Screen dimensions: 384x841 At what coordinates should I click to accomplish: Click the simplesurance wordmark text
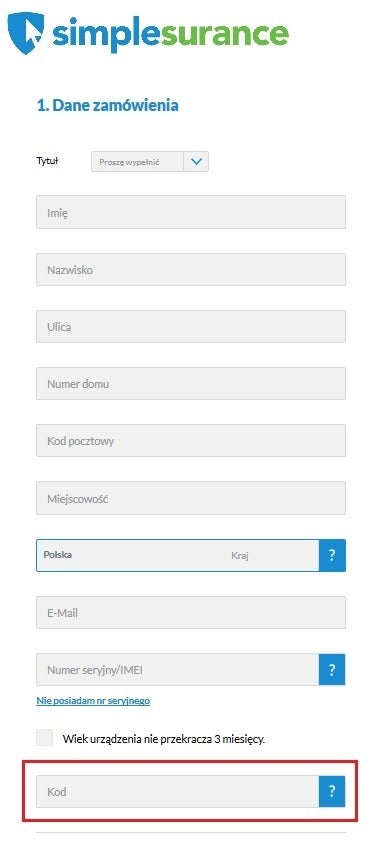click(170, 34)
